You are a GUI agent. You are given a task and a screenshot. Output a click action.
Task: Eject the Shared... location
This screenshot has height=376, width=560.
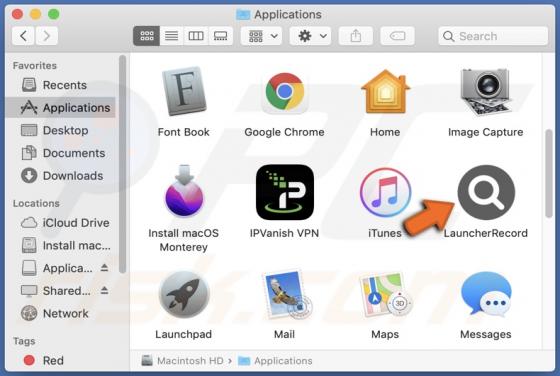click(104, 291)
